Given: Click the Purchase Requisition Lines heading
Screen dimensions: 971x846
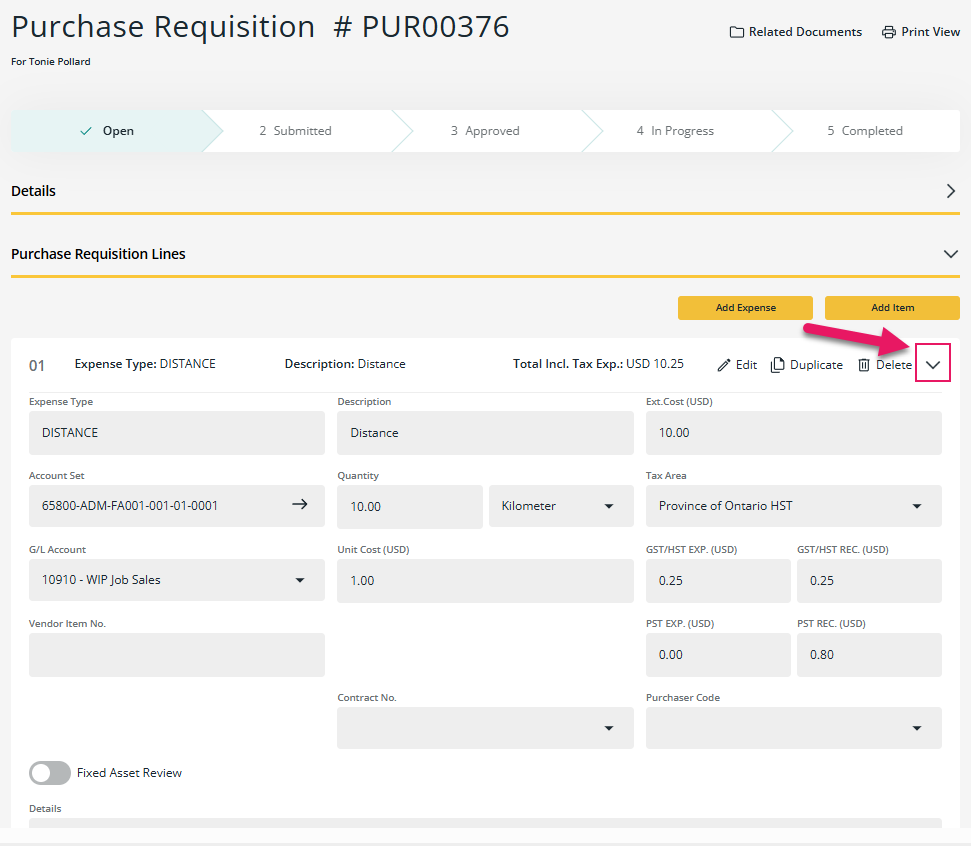Looking at the screenshot, I should tap(98, 254).
